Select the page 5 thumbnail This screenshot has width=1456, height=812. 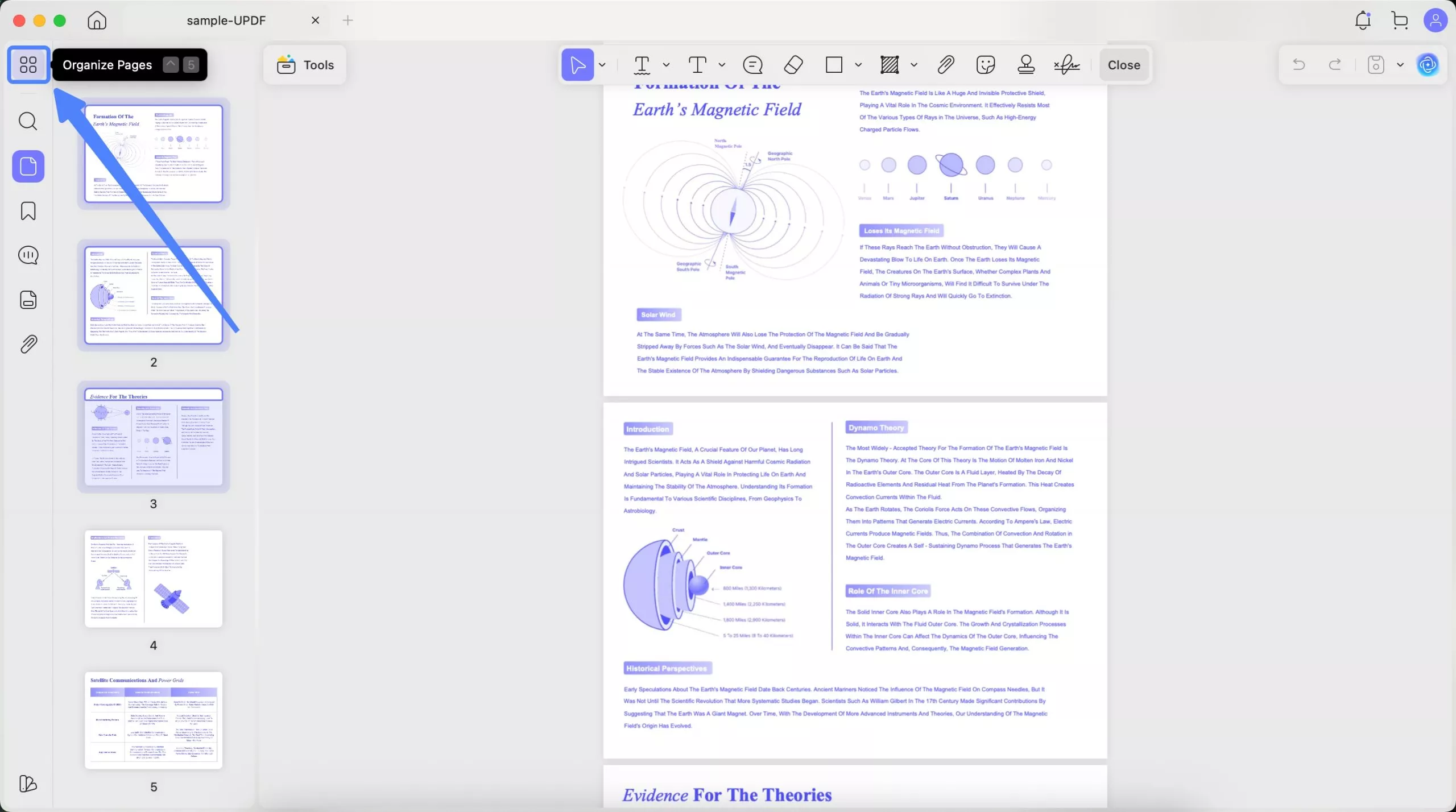coord(154,720)
